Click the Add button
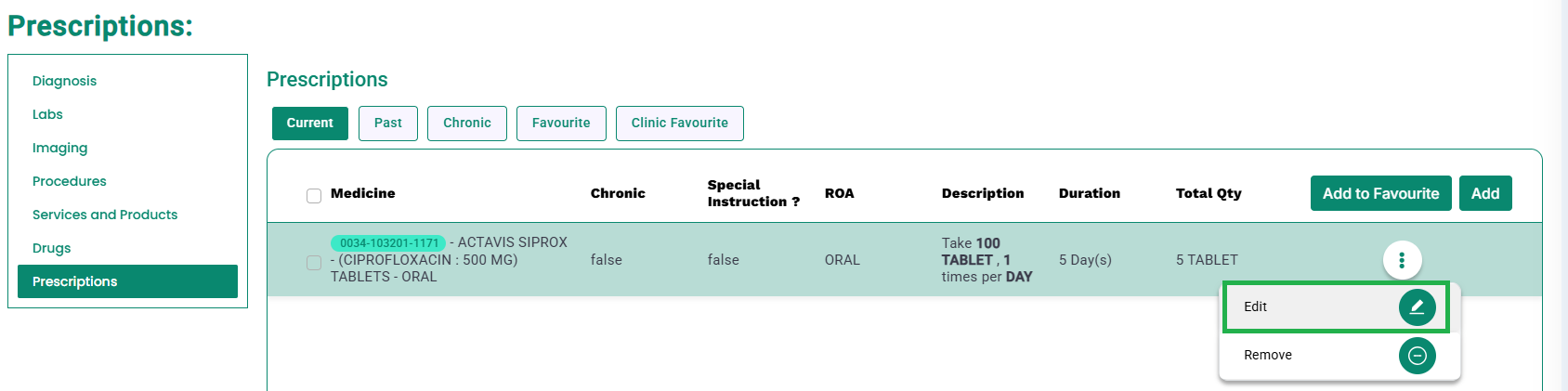This screenshot has height=391, width=1568. (x=1485, y=193)
